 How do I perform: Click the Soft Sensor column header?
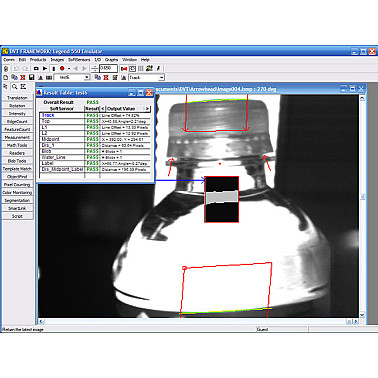[x=62, y=109]
